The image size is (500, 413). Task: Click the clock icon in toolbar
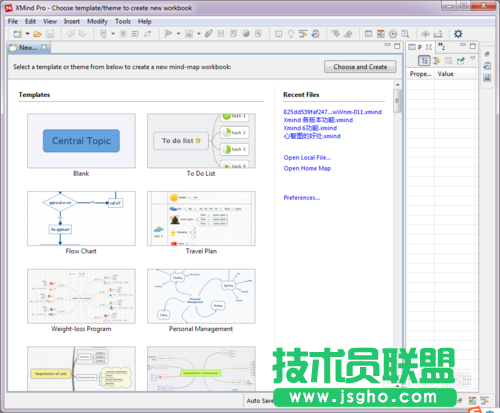pyautogui.click(x=393, y=34)
